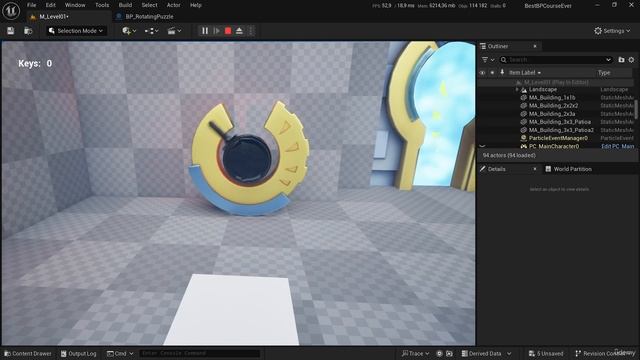The image size is (640, 360).
Task: Eject from the player controller
Action: [240, 31]
